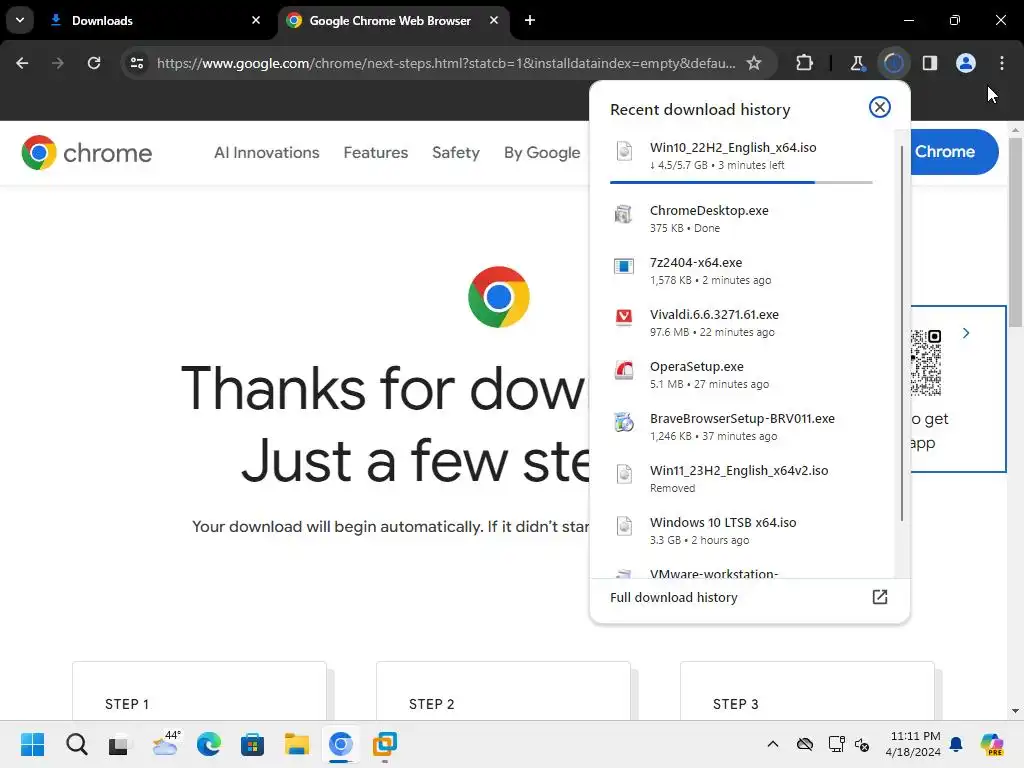Open Microsoft Store from taskbar
The width and height of the screenshot is (1024, 768).
click(x=252, y=744)
